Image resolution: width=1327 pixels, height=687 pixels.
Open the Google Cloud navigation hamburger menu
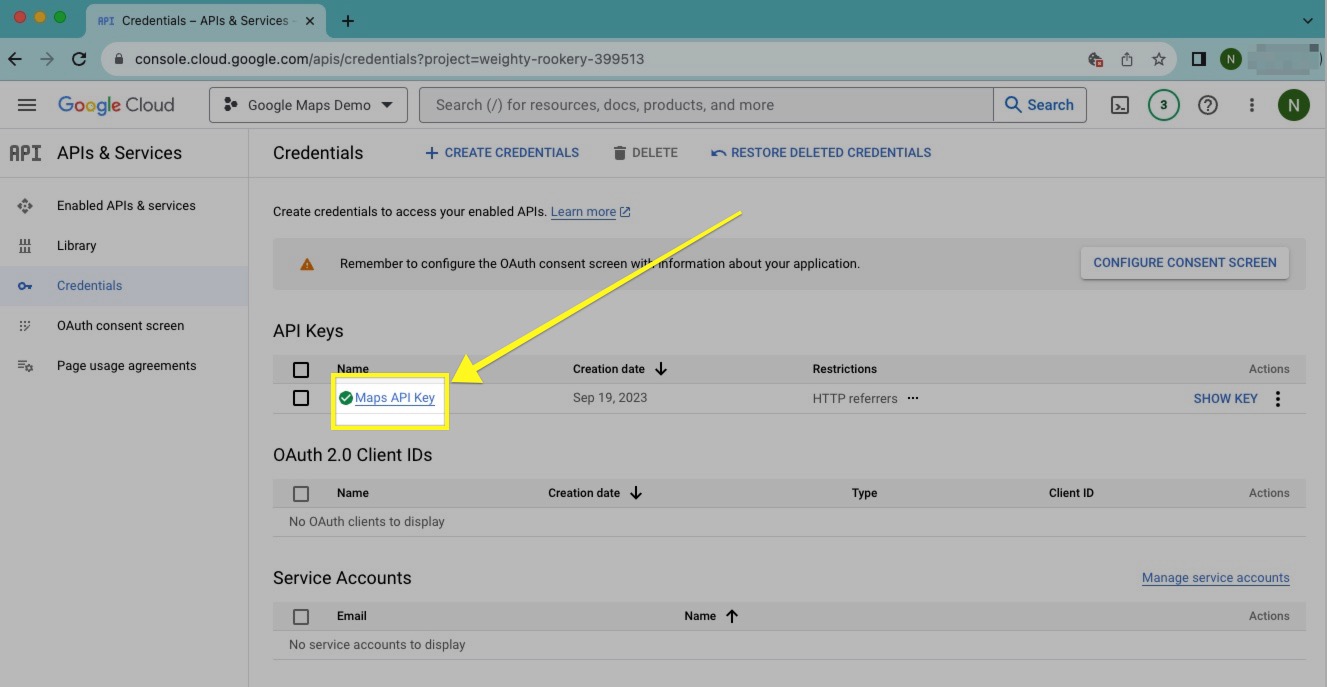[x=27, y=105]
